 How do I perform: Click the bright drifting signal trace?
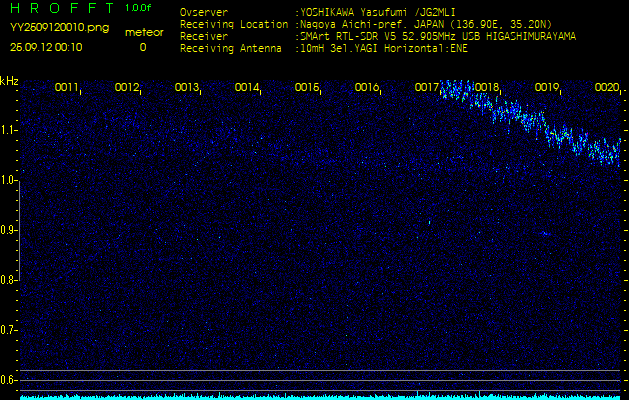coord(530,120)
